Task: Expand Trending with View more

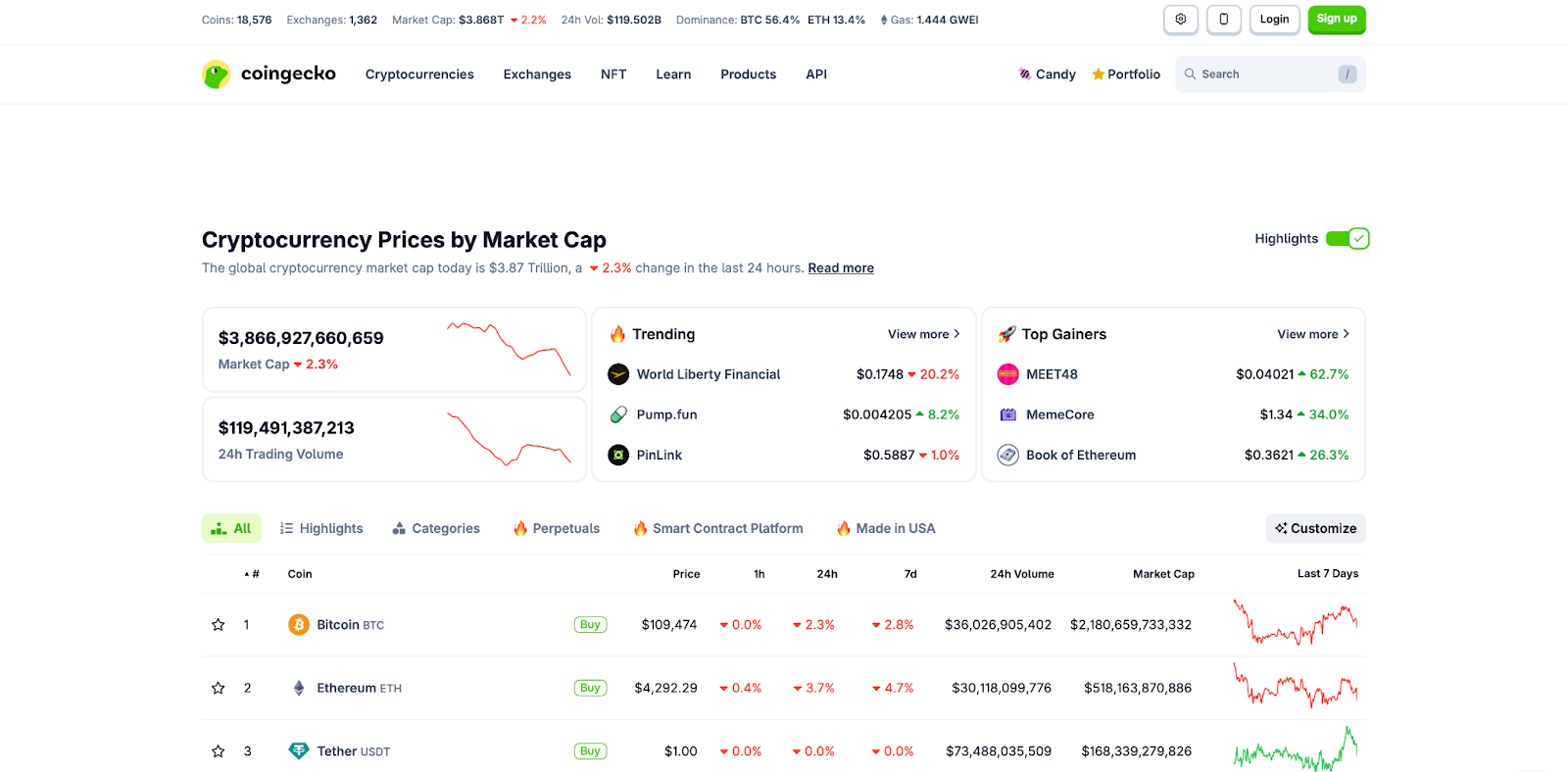Action: [923, 334]
